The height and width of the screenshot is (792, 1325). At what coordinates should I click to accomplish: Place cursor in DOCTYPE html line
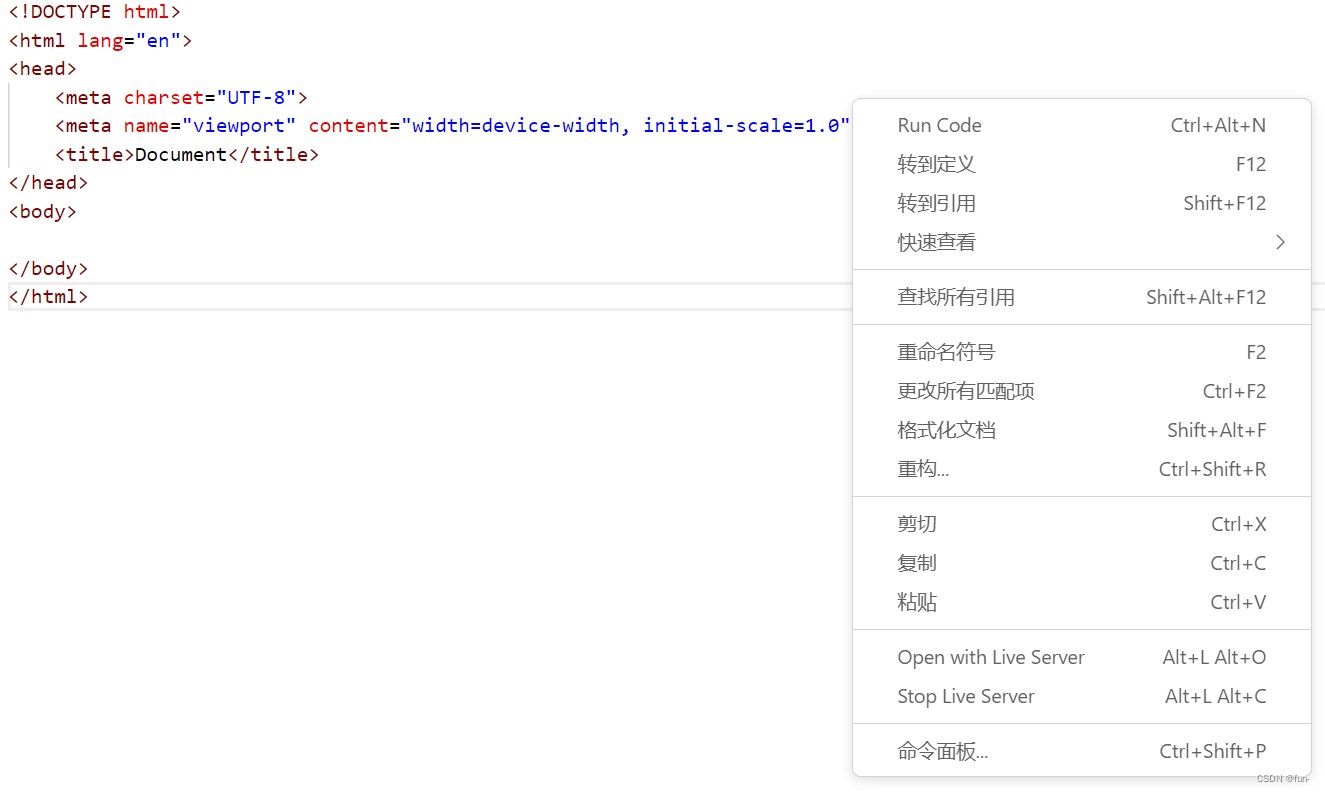click(x=95, y=12)
